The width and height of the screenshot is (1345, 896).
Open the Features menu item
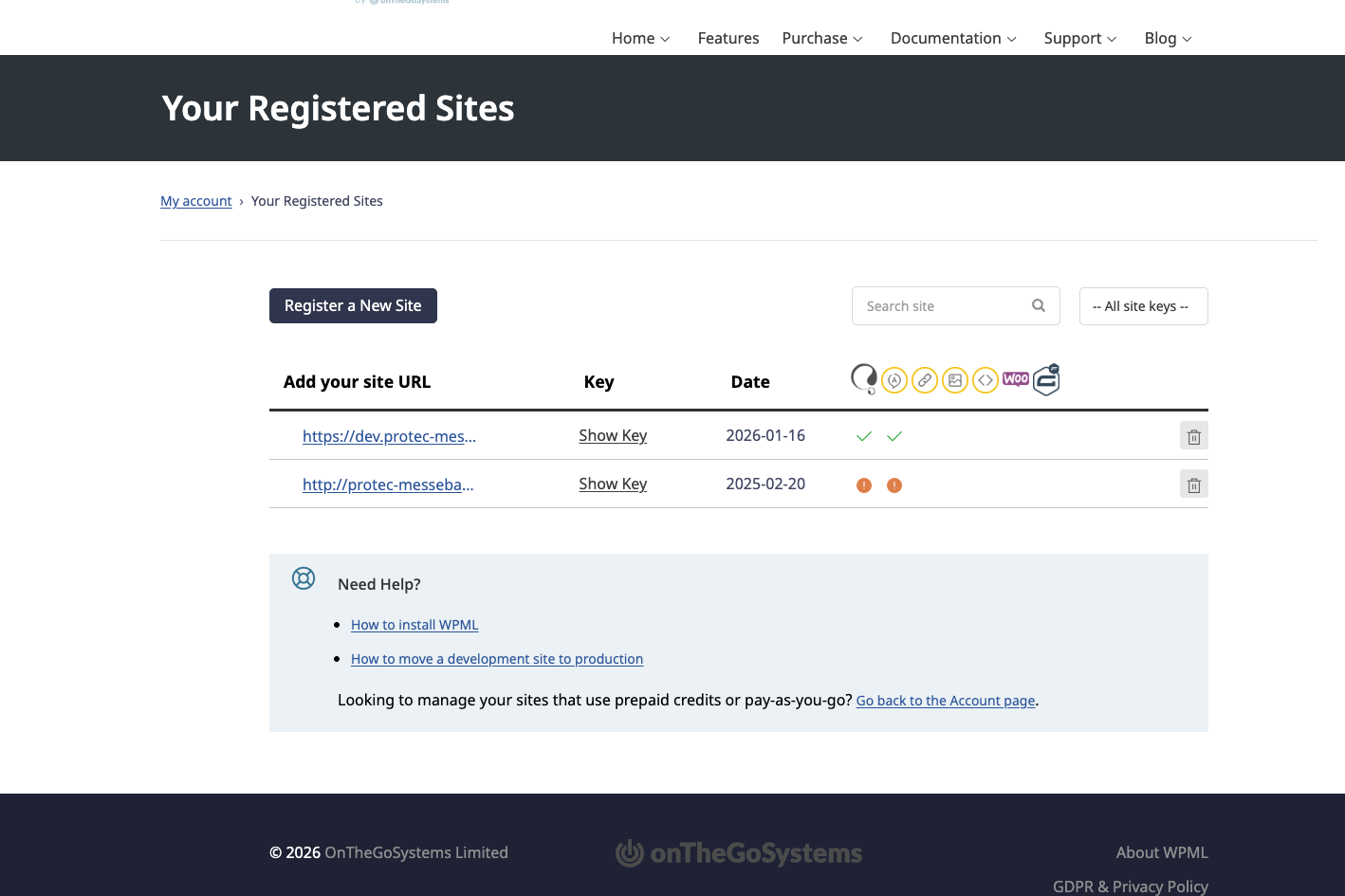coord(728,38)
